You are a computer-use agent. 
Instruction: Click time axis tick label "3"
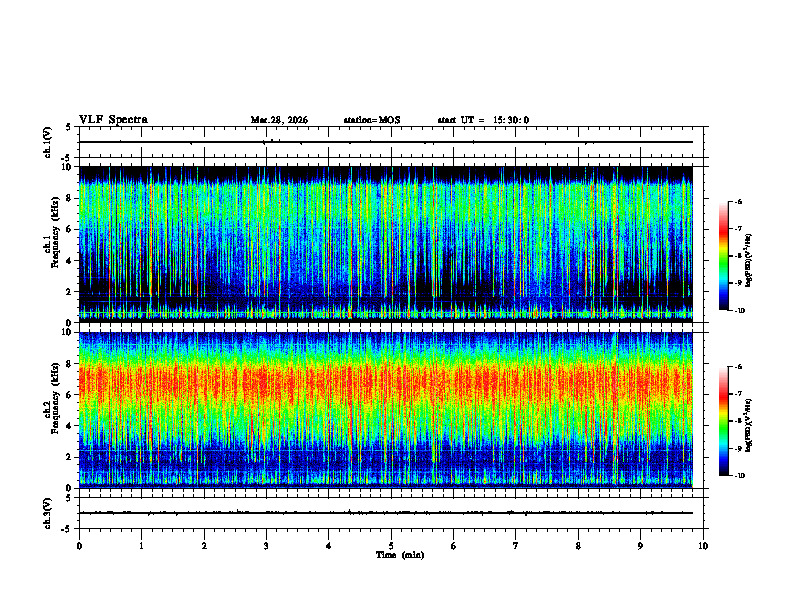(x=266, y=546)
